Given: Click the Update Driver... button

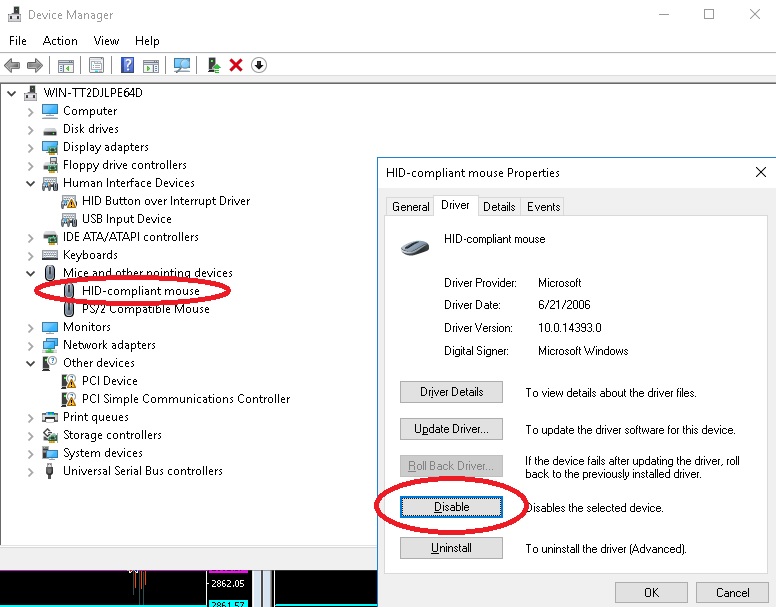Looking at the screenshot, I should point(451,429).
